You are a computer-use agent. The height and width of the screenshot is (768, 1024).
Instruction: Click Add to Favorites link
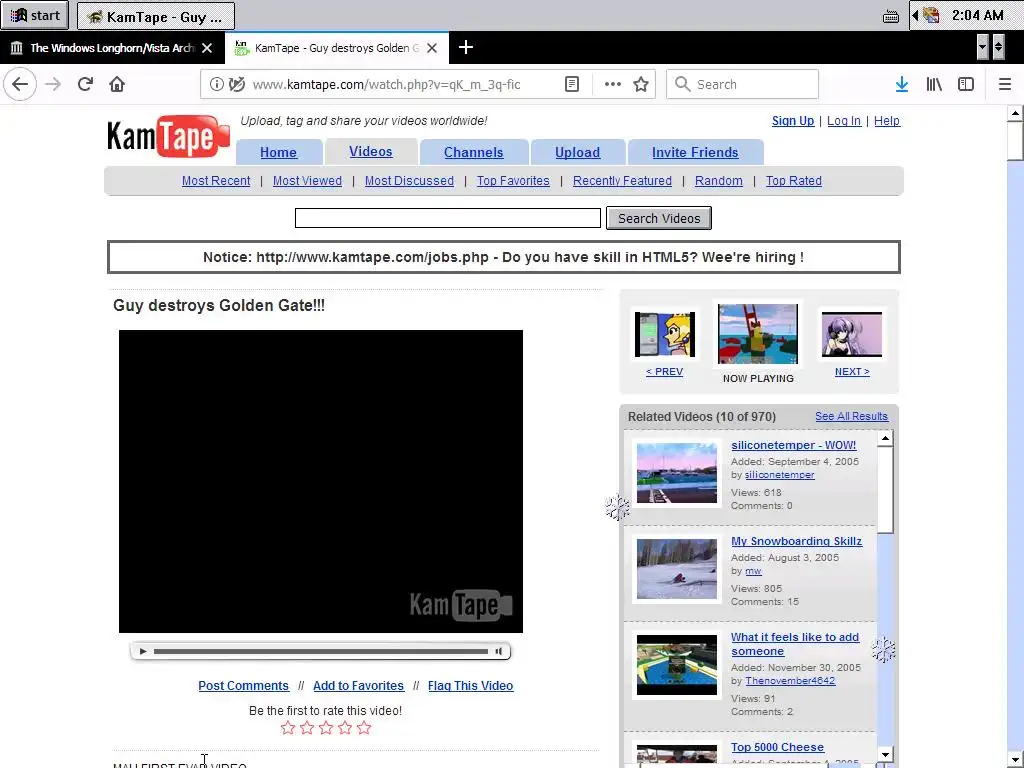pyautogui.click(x=359, y=686)
